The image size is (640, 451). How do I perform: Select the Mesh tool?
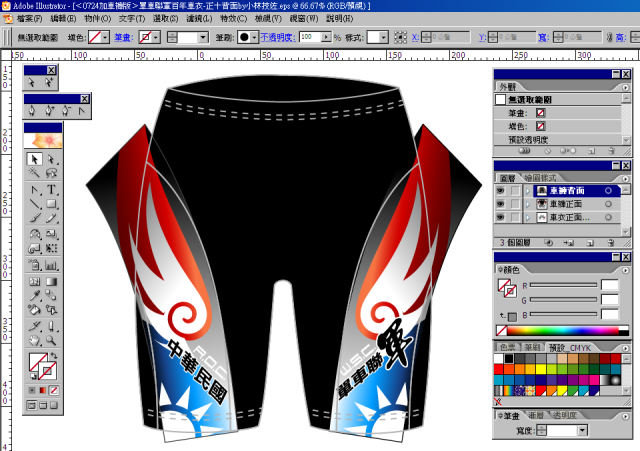point(34,282)
